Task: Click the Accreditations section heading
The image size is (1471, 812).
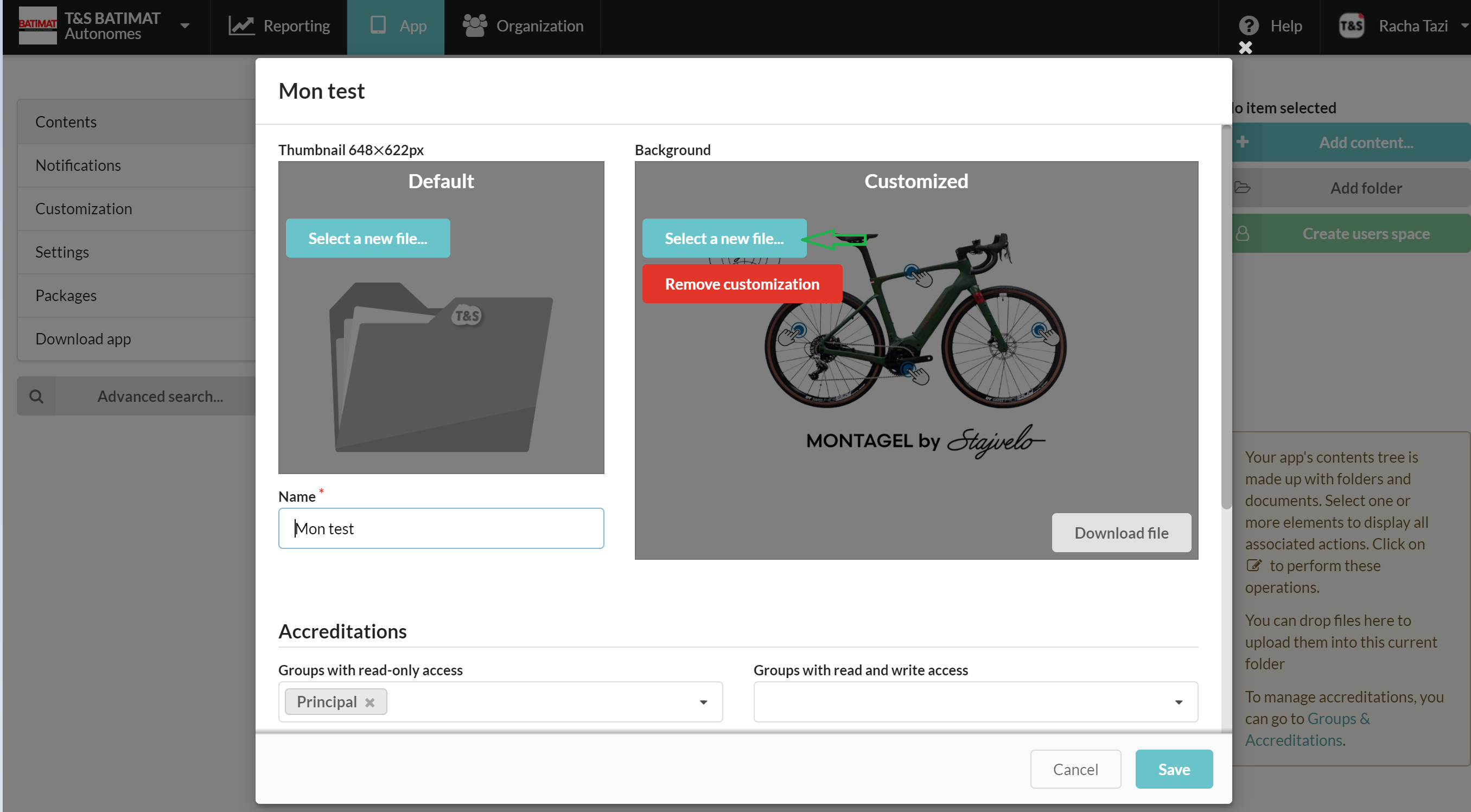Action: [342, 631]
